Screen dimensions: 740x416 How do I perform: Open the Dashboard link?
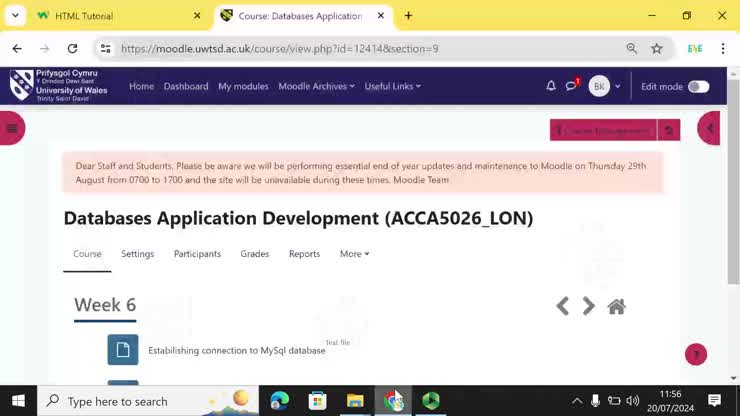[x=186, y=87]
